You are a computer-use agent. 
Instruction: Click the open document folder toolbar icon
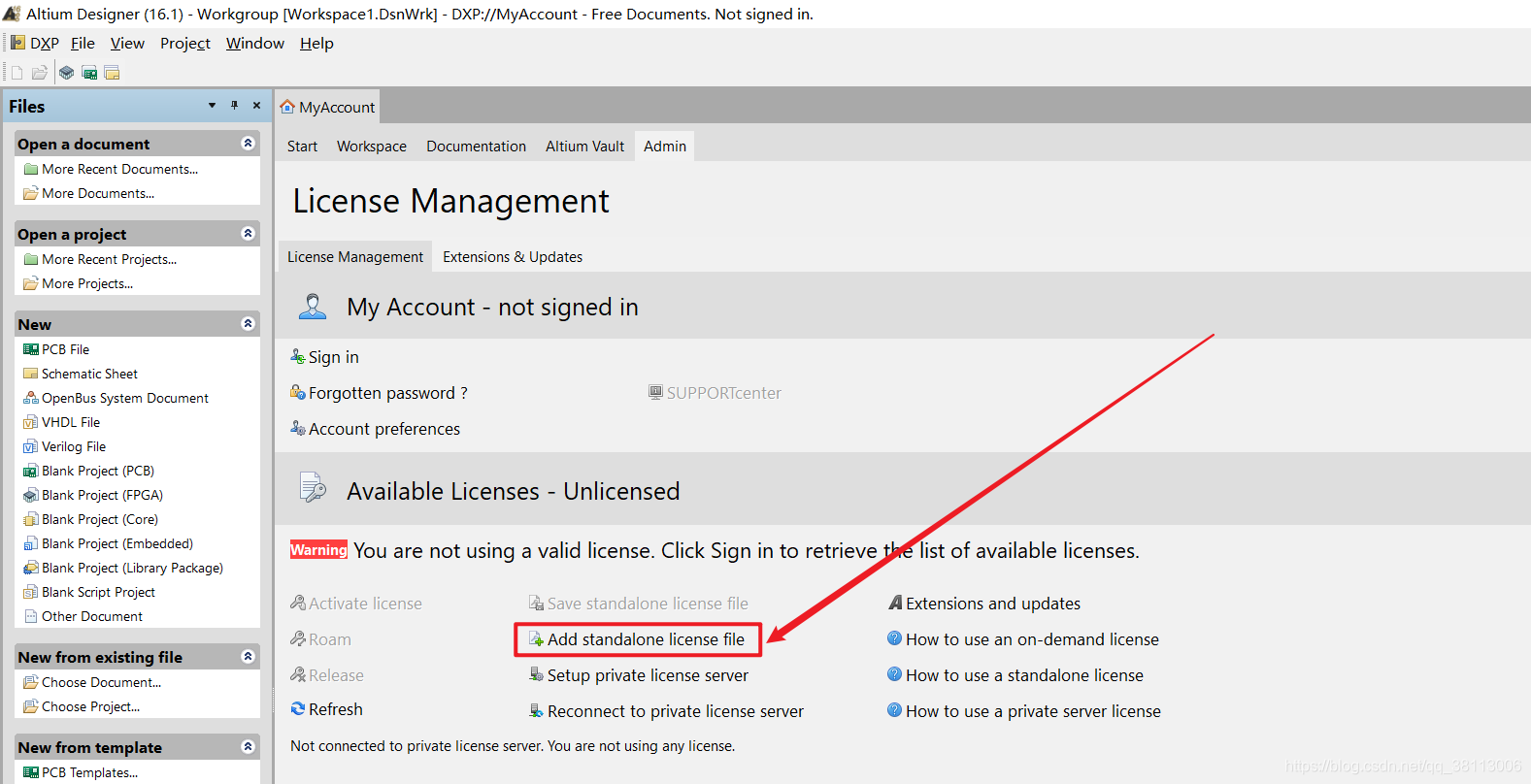point(40,73)
